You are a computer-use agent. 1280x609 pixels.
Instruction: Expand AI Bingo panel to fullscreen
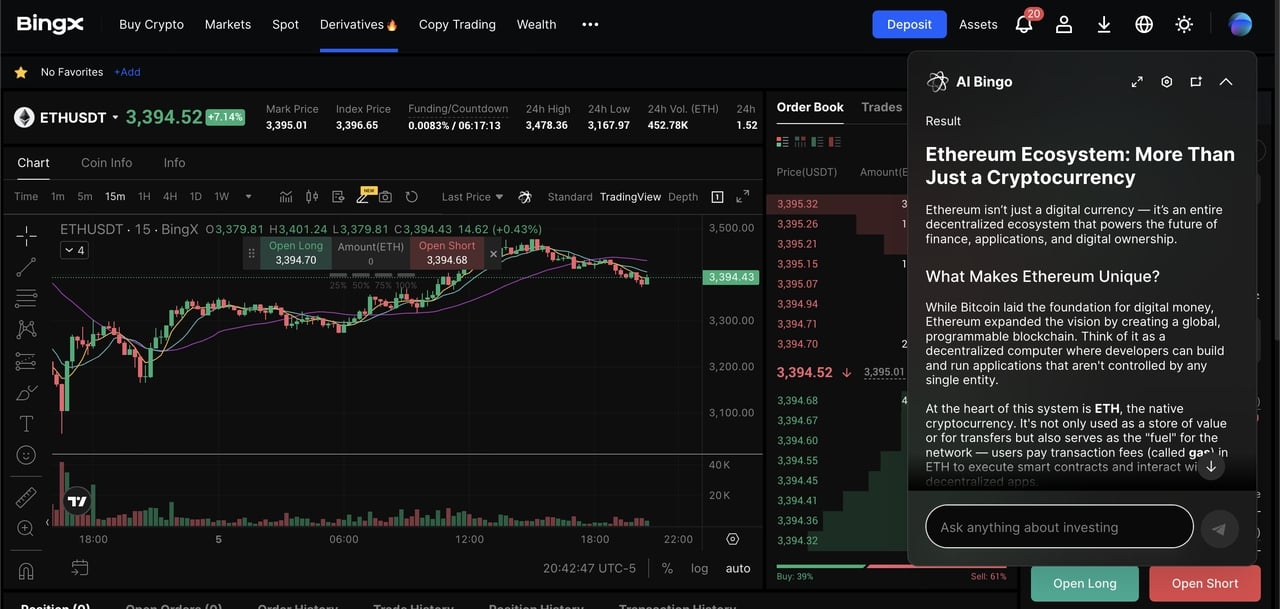pos(1137,82)
